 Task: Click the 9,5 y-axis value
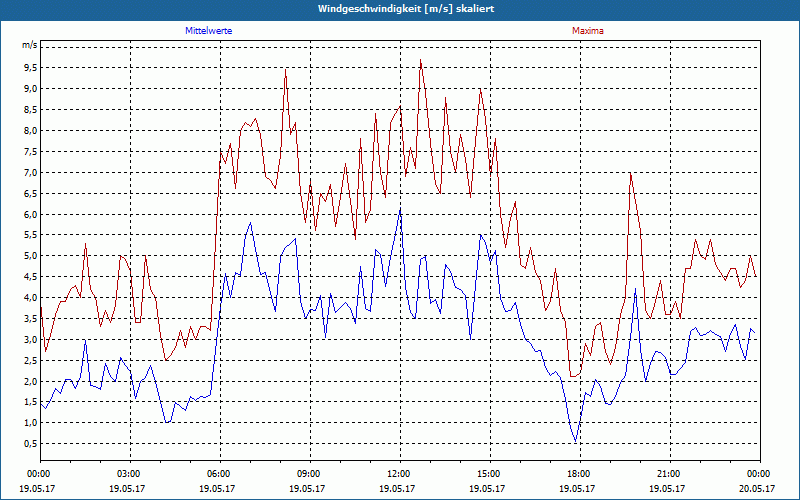pyautogui.click(x=31, y=68)
